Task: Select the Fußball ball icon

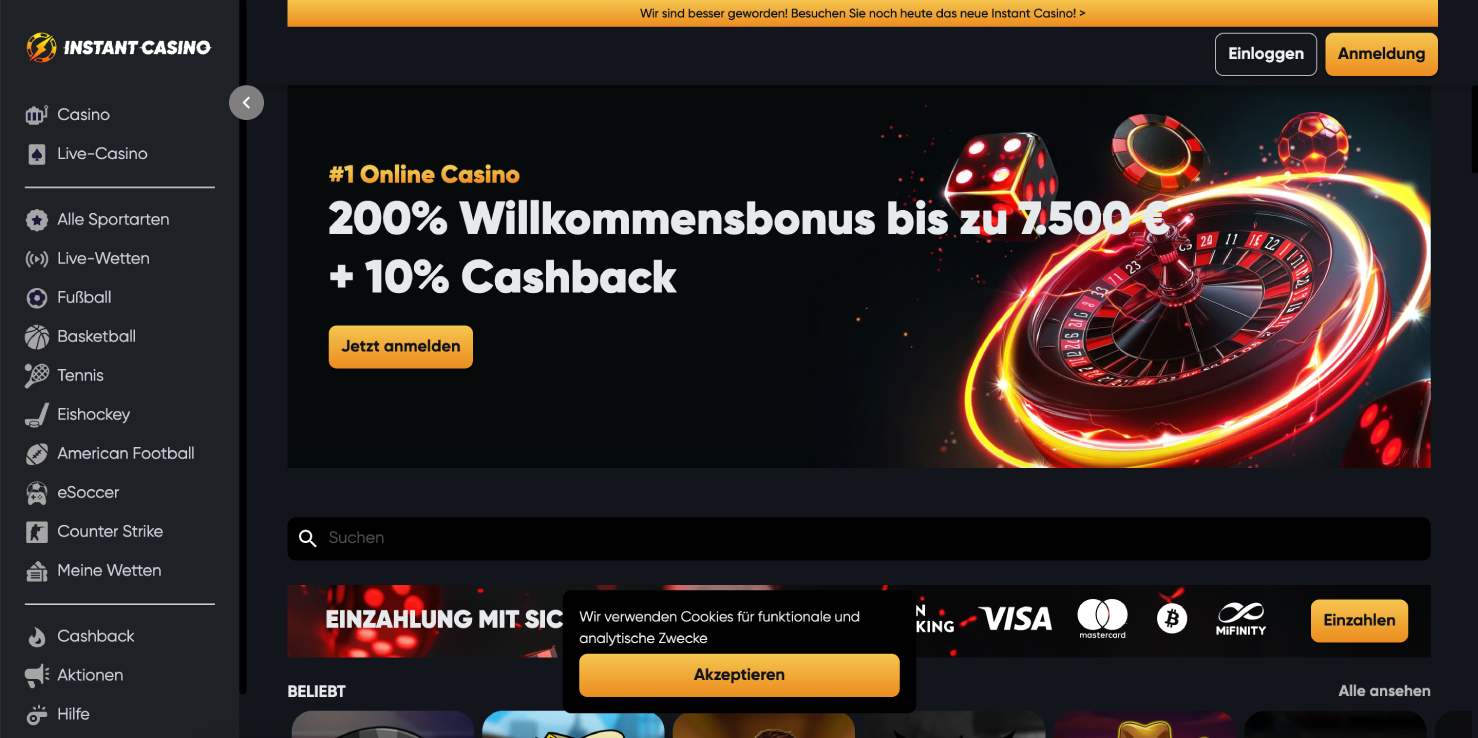Action: coord(37,298)
